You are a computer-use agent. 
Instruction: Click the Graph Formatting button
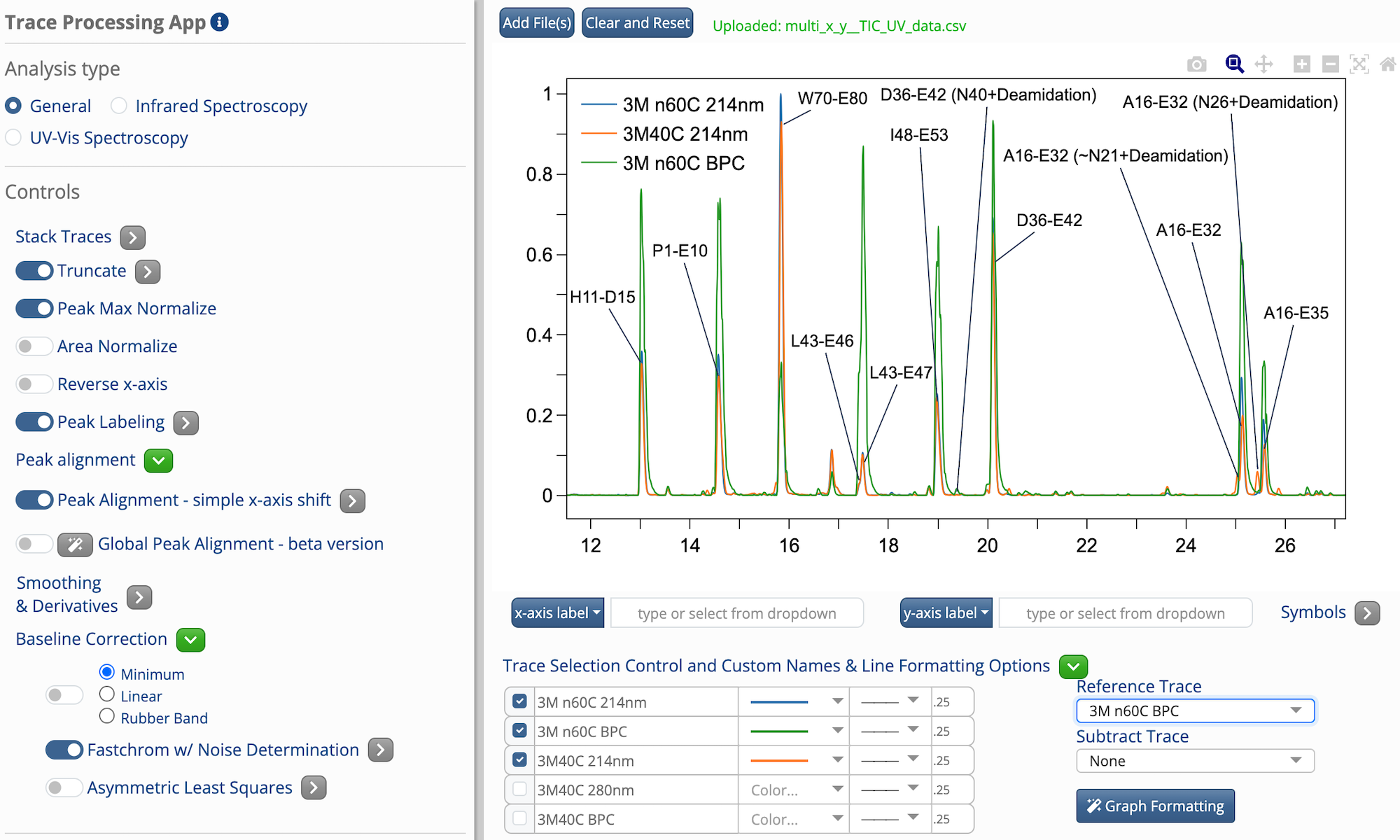coord(1155,806)
